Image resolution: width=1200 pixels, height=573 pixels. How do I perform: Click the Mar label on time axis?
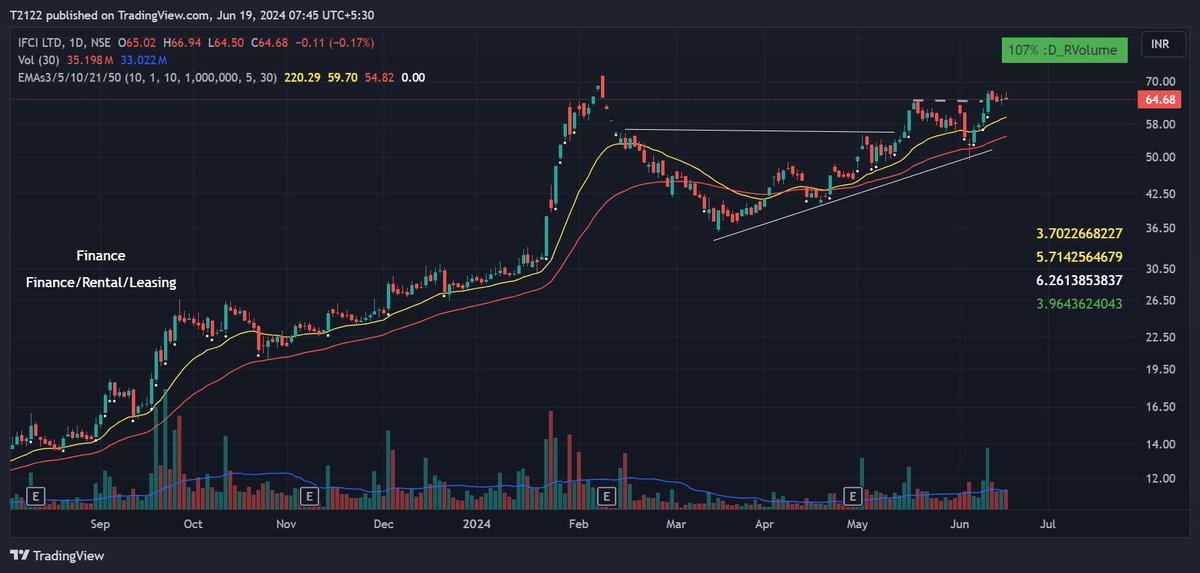(676, 523)
